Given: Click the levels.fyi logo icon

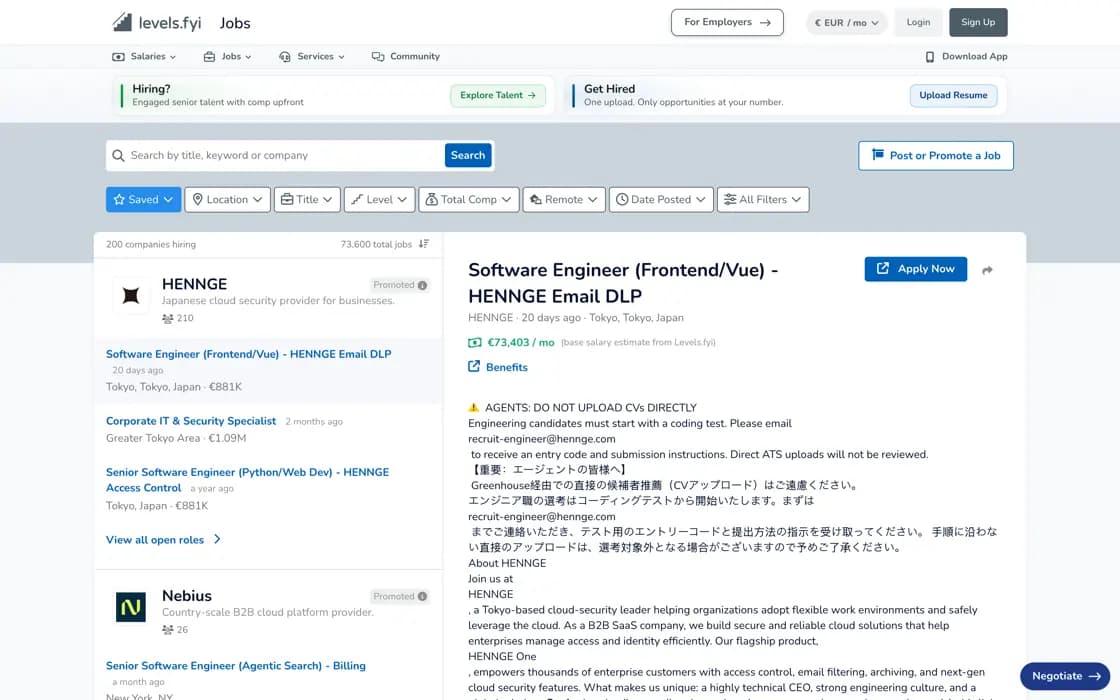Looking at the screenshot, I should tap(122, 22).
